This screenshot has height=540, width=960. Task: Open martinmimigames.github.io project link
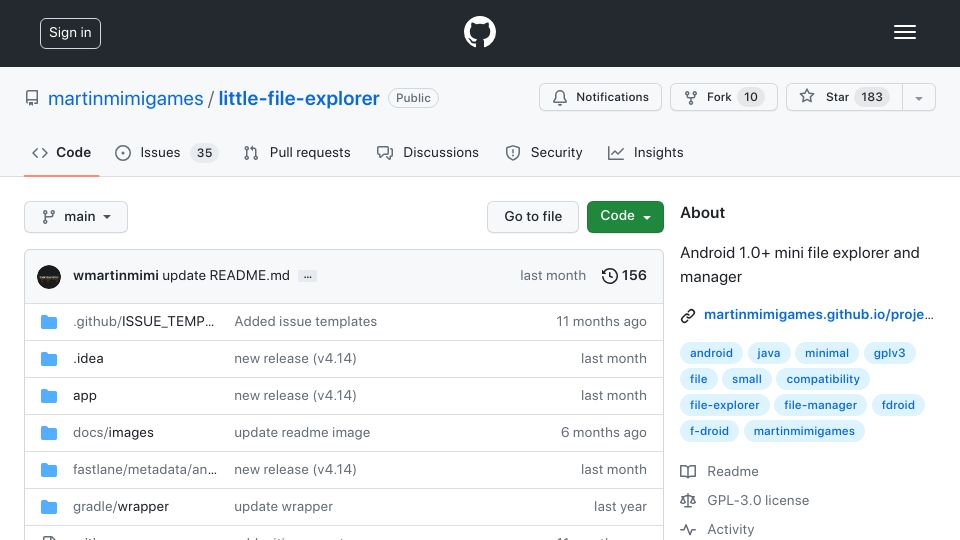[x=819, y=315]
